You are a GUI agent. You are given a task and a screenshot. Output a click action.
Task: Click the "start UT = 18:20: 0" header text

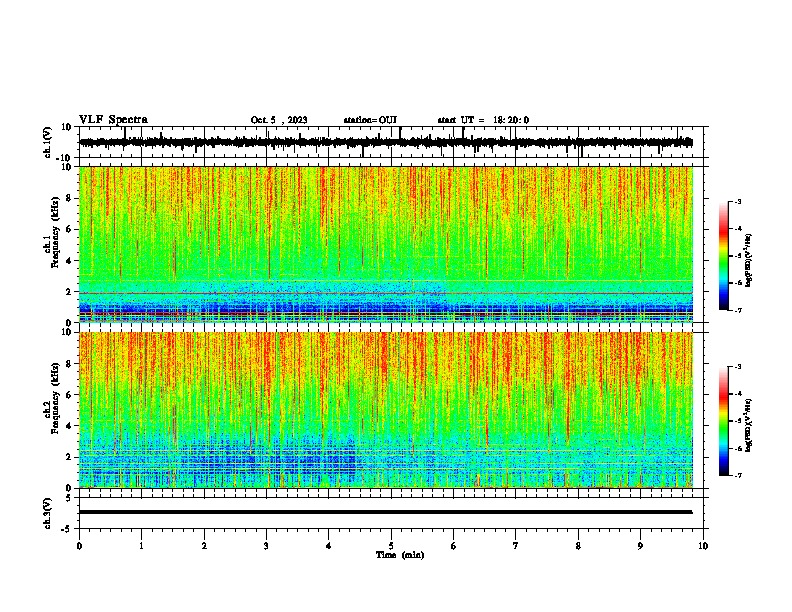pos(483,120)
